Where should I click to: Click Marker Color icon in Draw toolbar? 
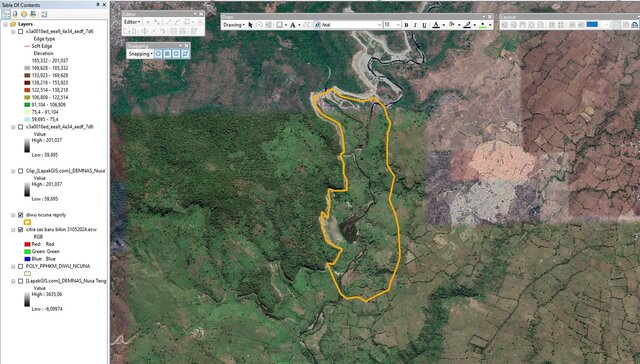pyautogui.click(x=483, y=25)
